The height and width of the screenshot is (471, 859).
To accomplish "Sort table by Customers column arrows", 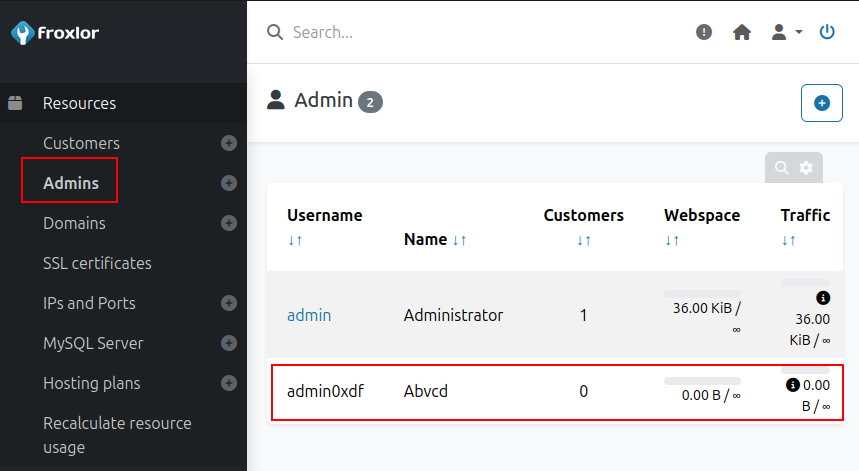I will coord(584,240).
